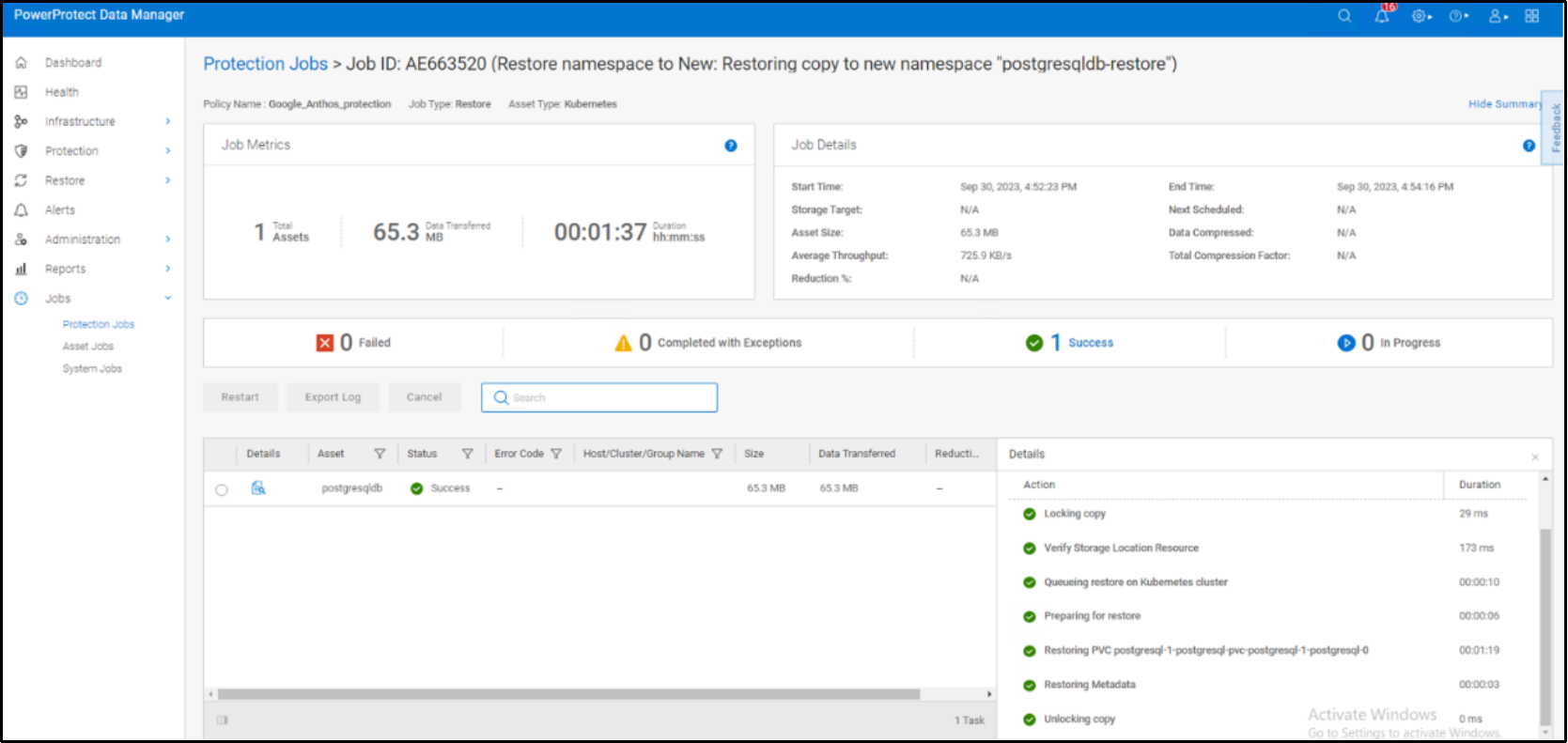1568x743 pixels.
Task: Expand the Administration menu
Action: click(x=168, y=240)
